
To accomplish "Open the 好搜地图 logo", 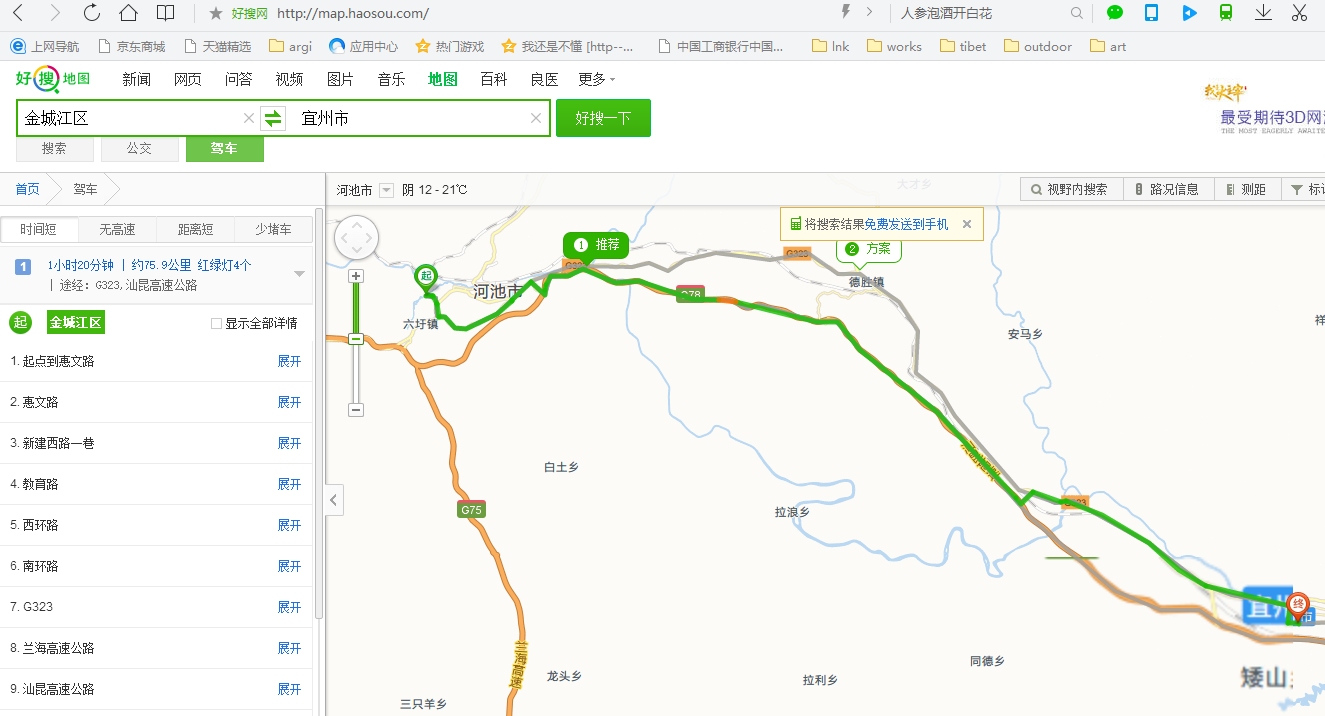I will [x=53, y=79].
